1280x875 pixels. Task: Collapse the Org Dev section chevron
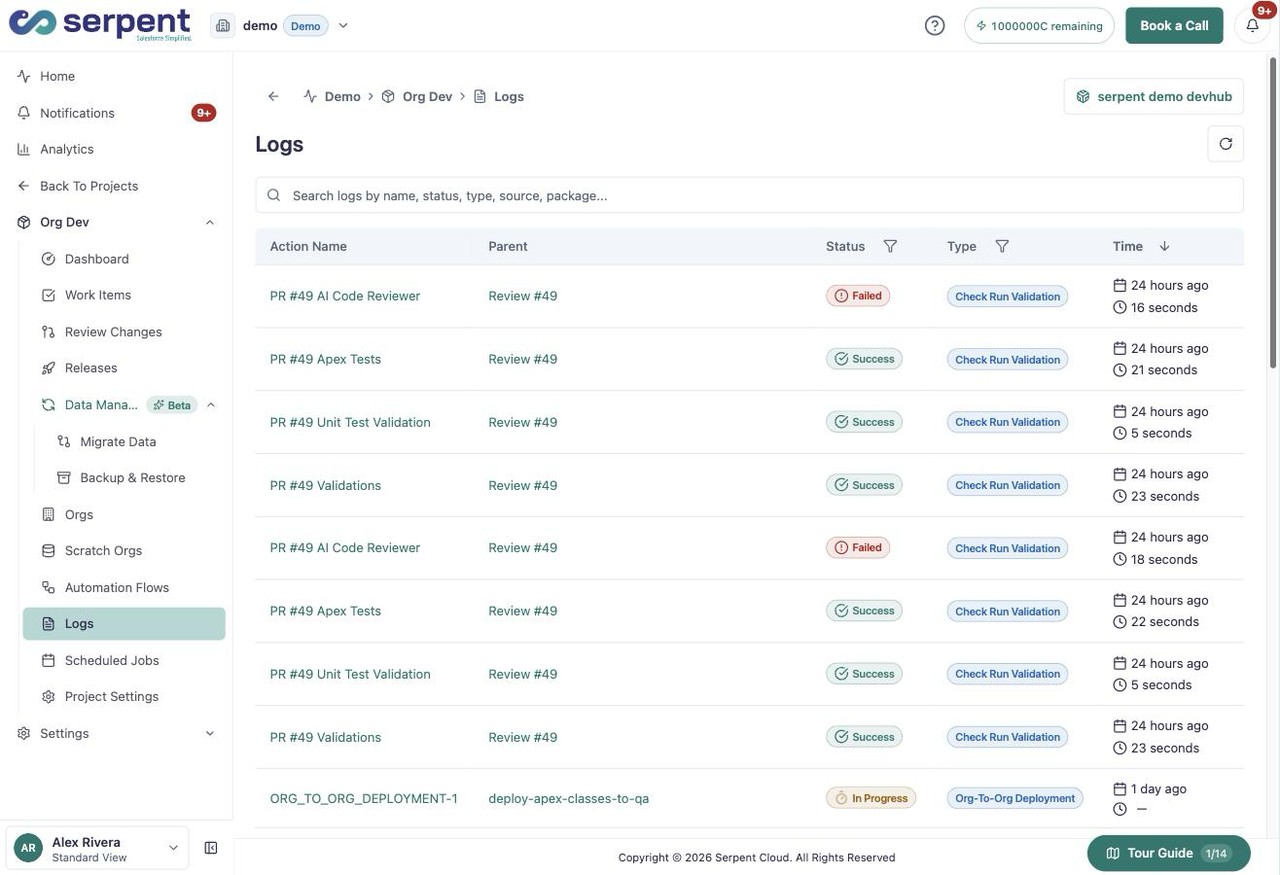(x=210, y=223)
